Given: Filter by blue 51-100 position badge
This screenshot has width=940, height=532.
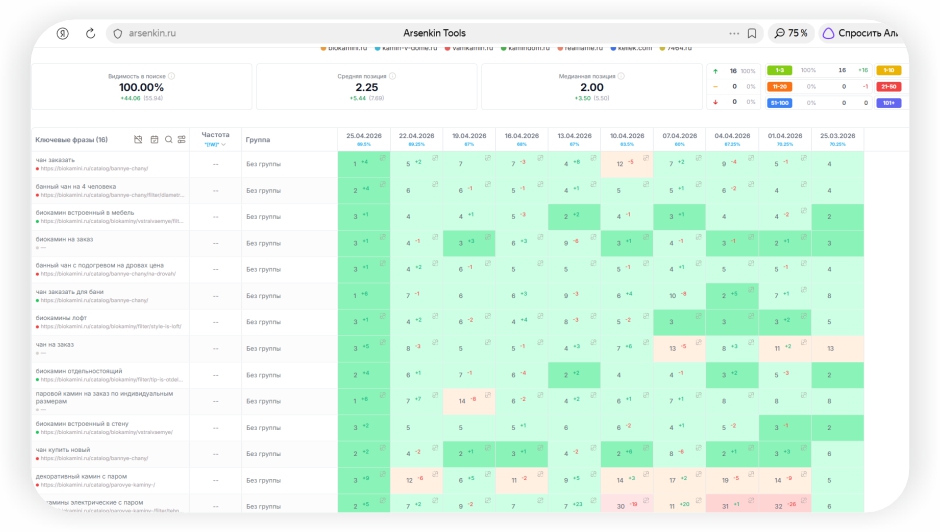Looking at the screenshot, I should coord(779,103).
